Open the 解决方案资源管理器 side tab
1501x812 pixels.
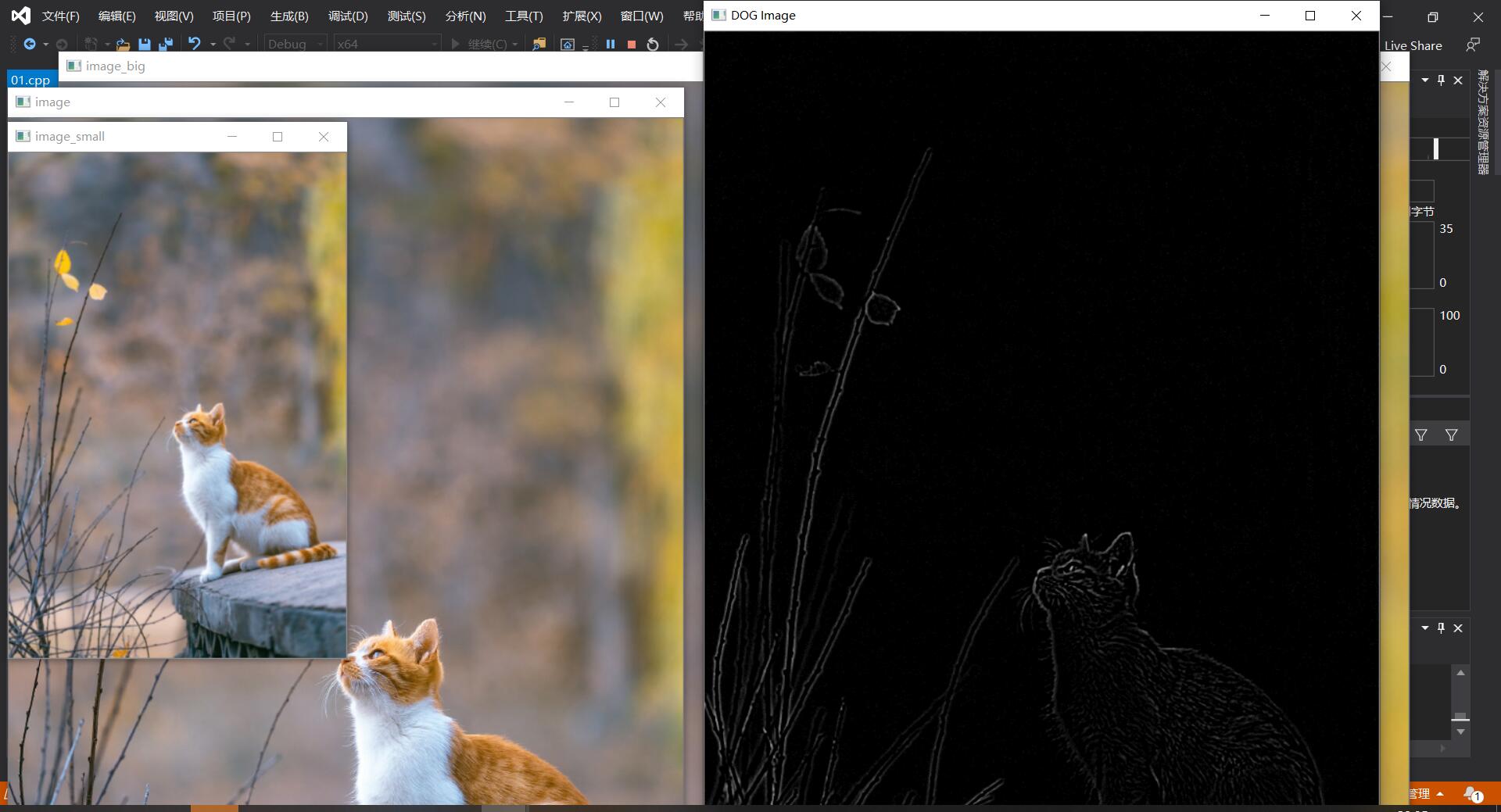tap(1483, 122)
